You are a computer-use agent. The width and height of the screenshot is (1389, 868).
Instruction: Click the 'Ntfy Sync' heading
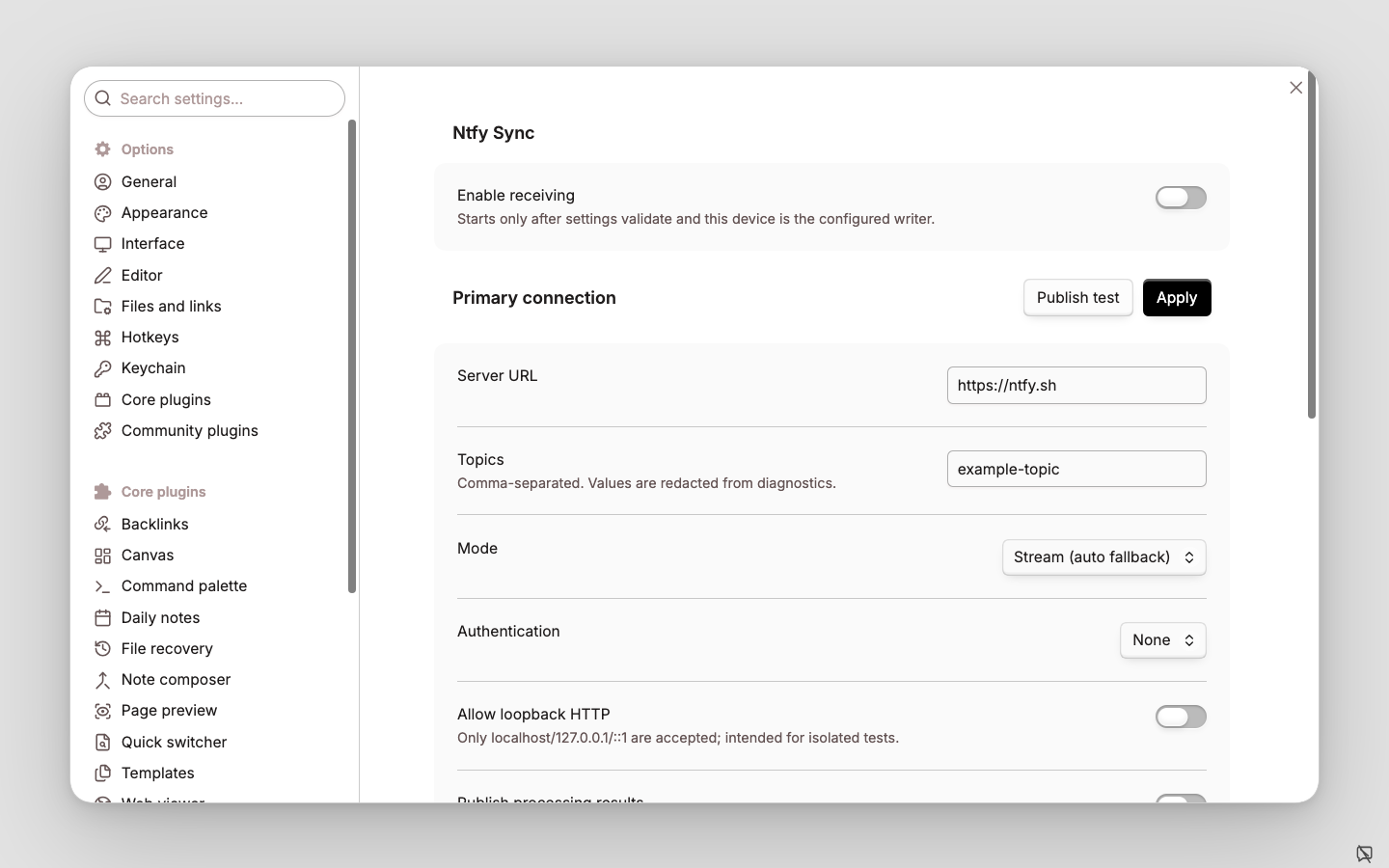[494, 133]
